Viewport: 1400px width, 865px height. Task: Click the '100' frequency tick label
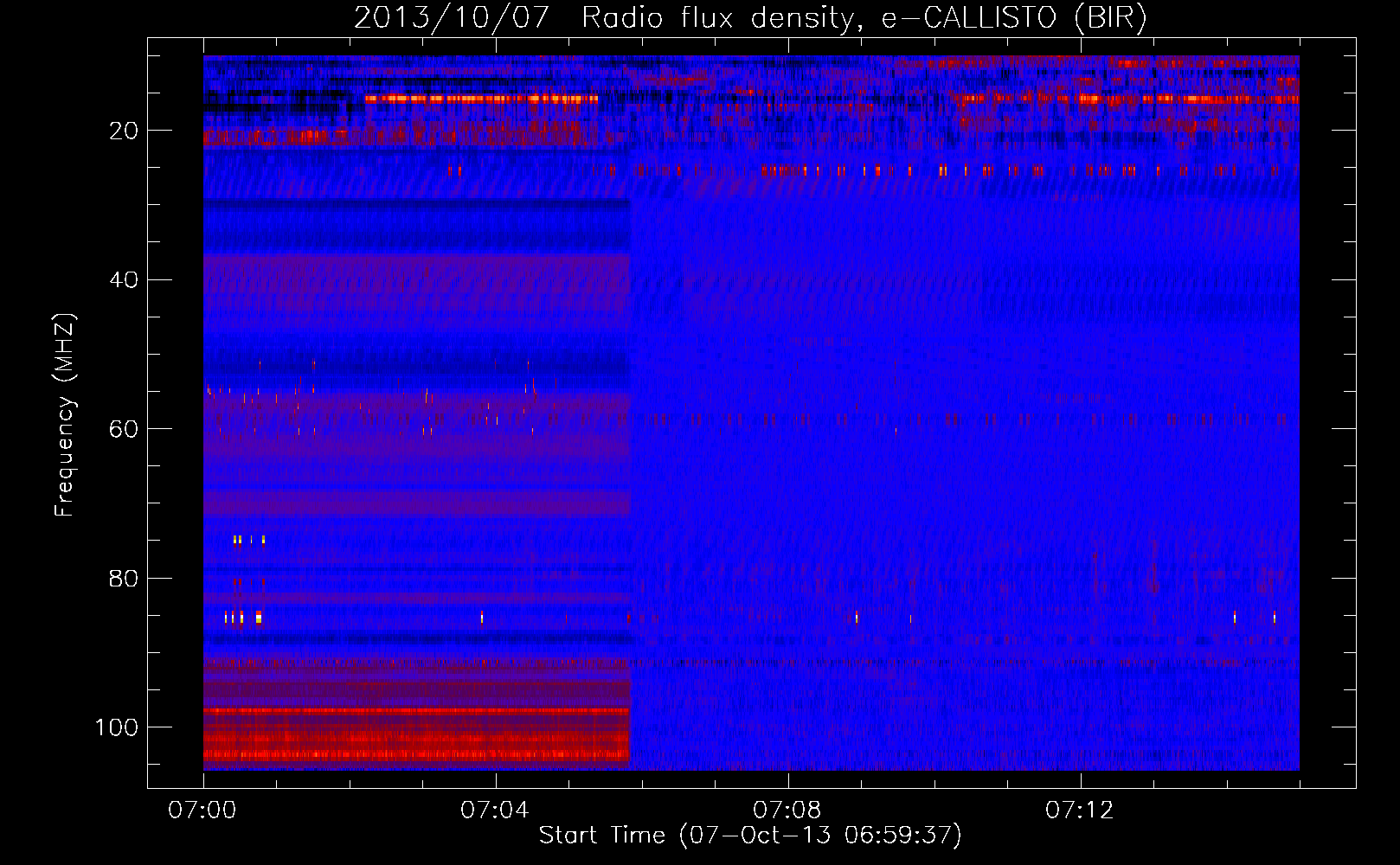tap(117, 727)
